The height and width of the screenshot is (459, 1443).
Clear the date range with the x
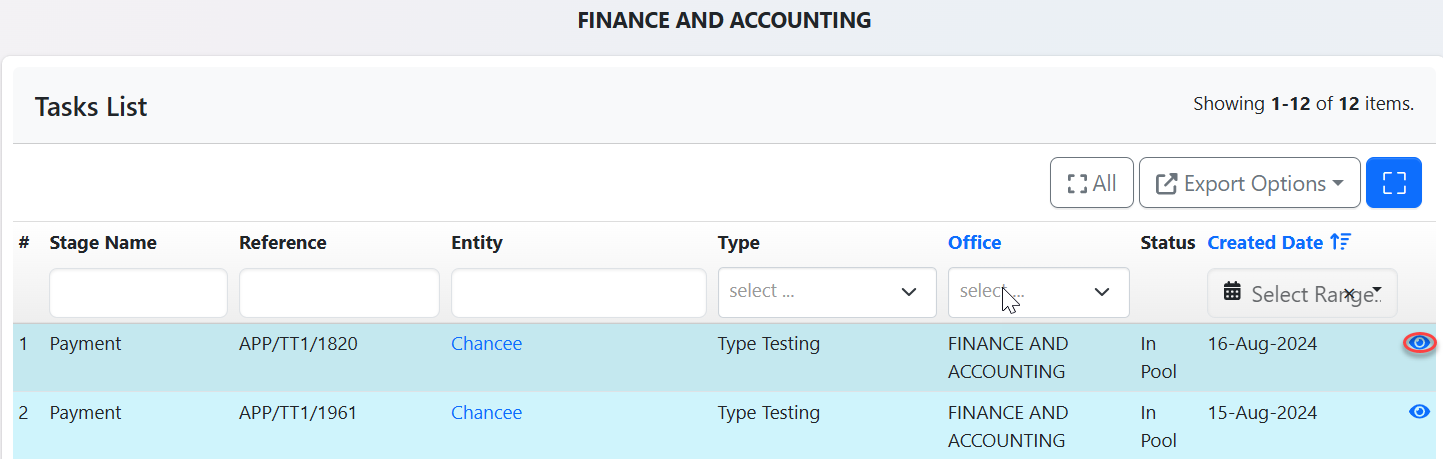click(x=1349, y=293)
